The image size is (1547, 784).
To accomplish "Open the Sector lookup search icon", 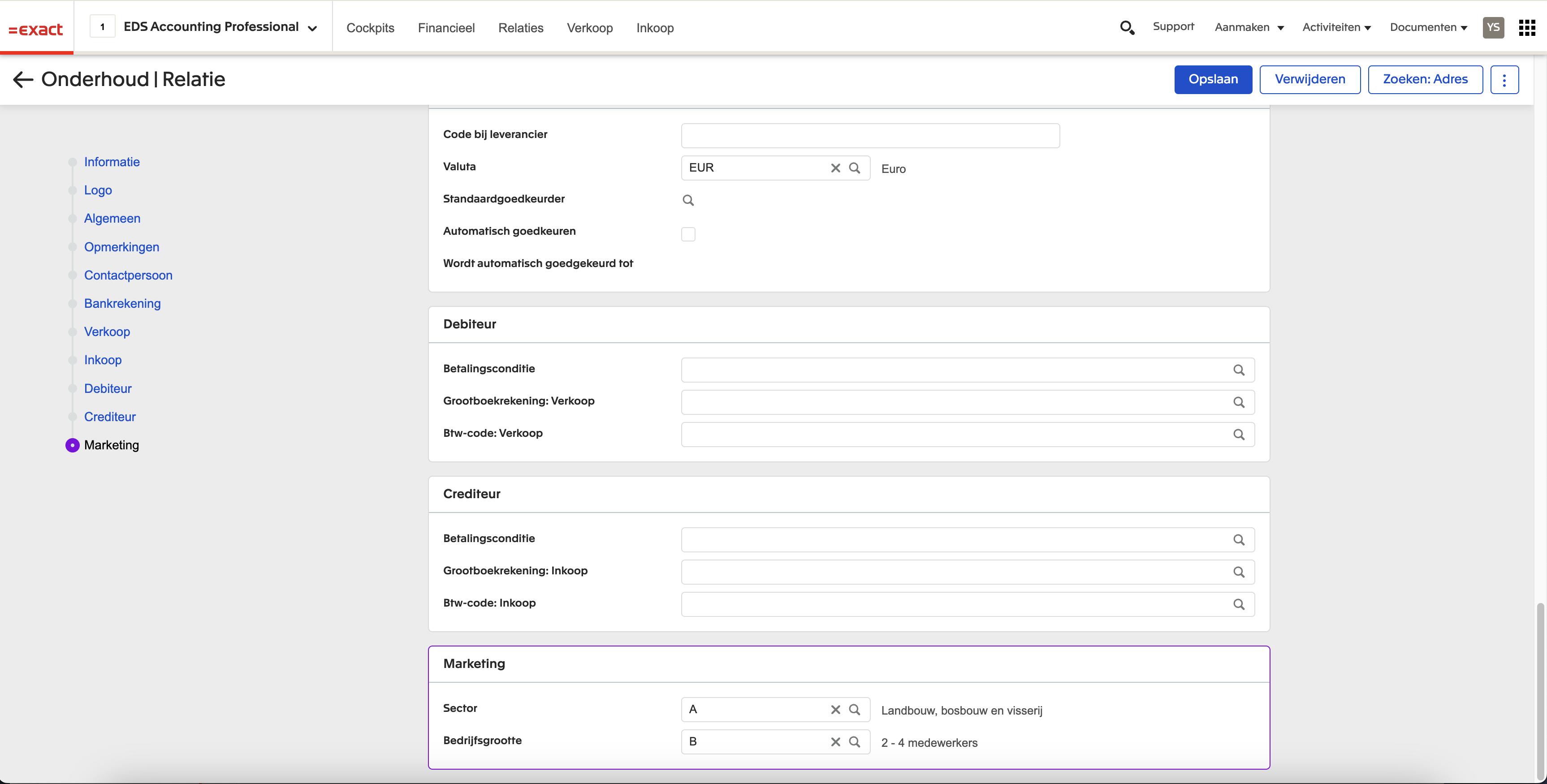I will 854,710.
